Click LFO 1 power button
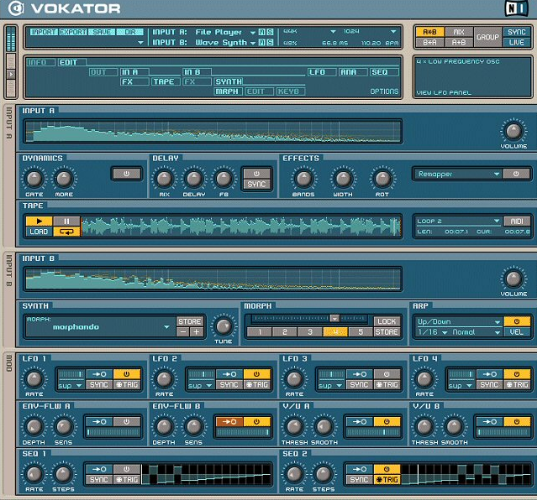Image resolution: width=538 pixels, height=500 pixels. point(127,374)
